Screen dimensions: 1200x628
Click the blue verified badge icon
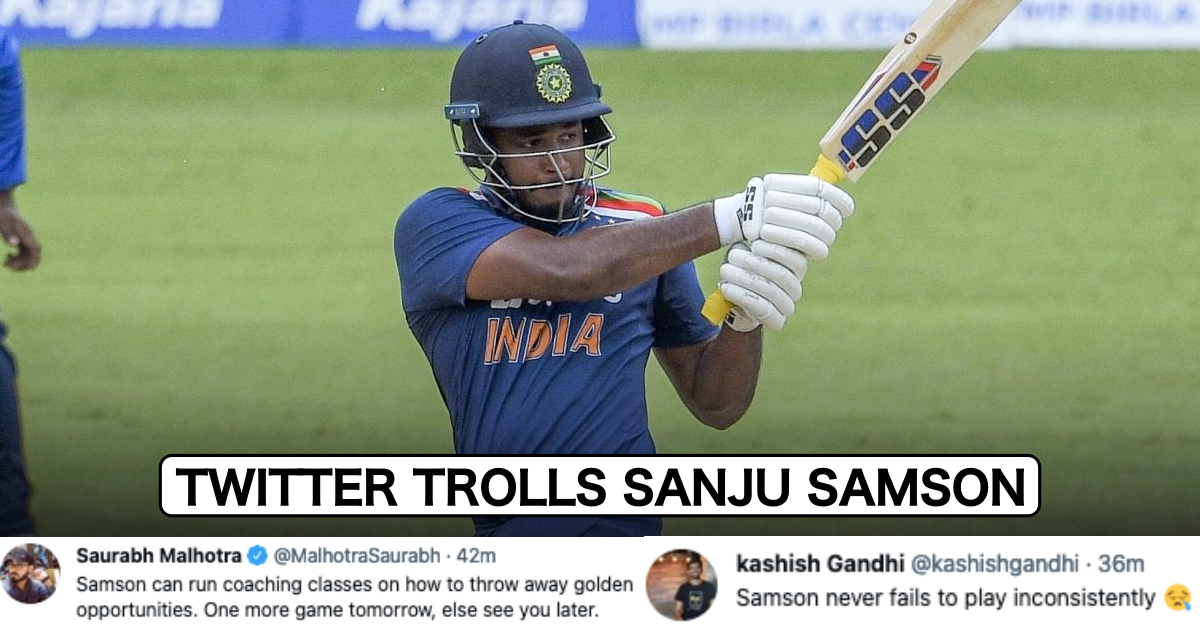tap(257, 556)
